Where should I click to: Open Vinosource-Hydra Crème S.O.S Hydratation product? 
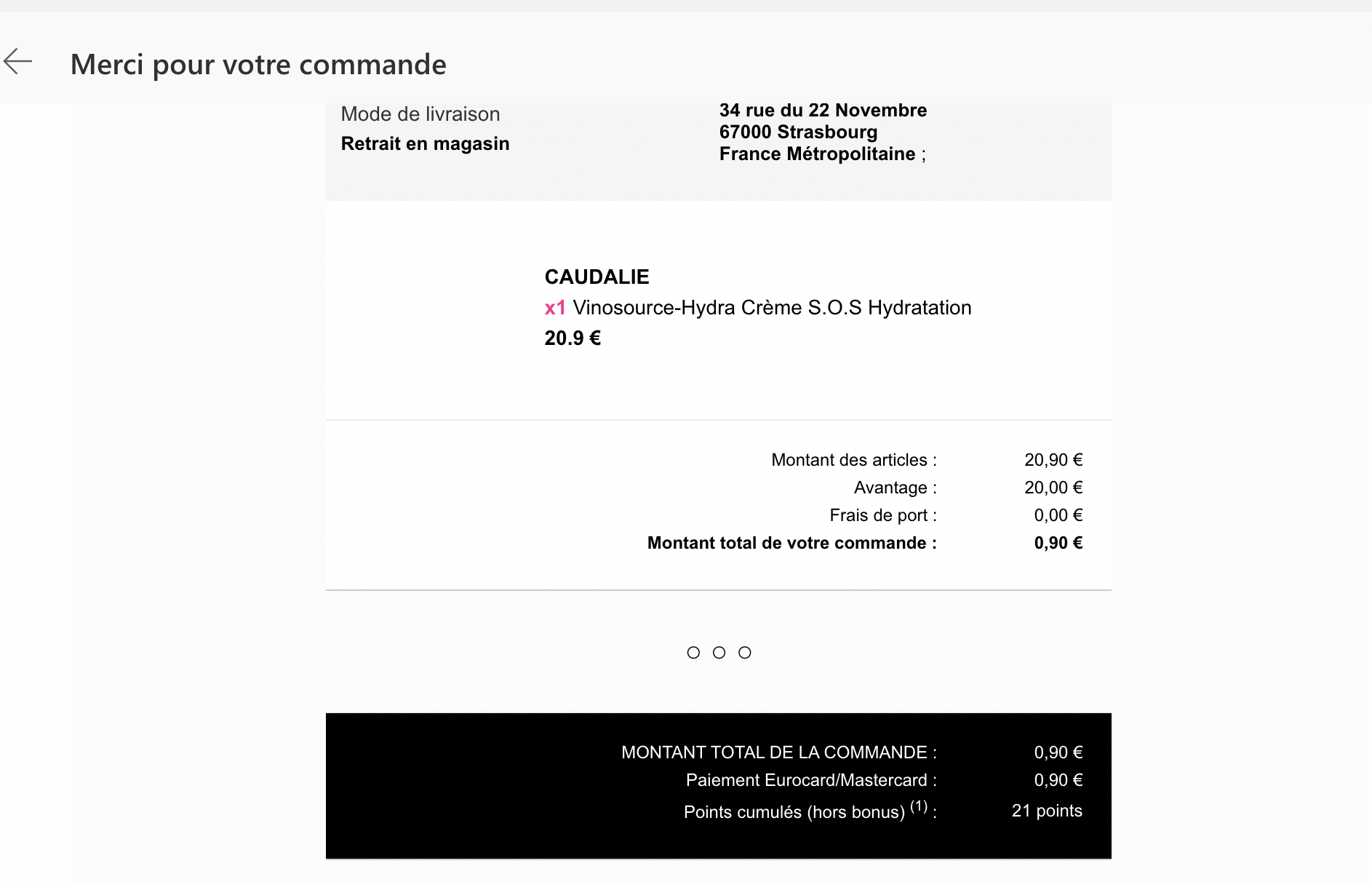coord(772,308)
